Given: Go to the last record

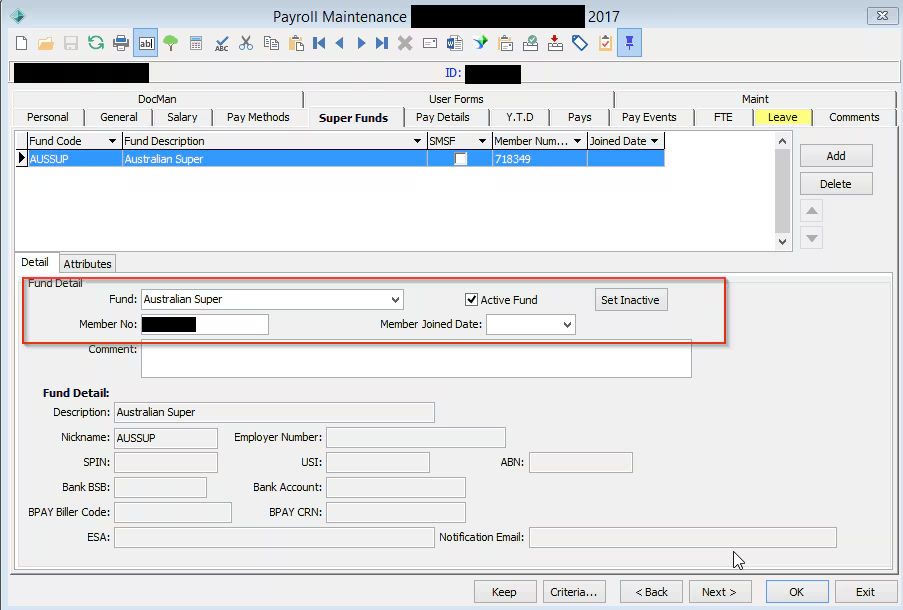Looking at the screenshot, I should (381, 43).
